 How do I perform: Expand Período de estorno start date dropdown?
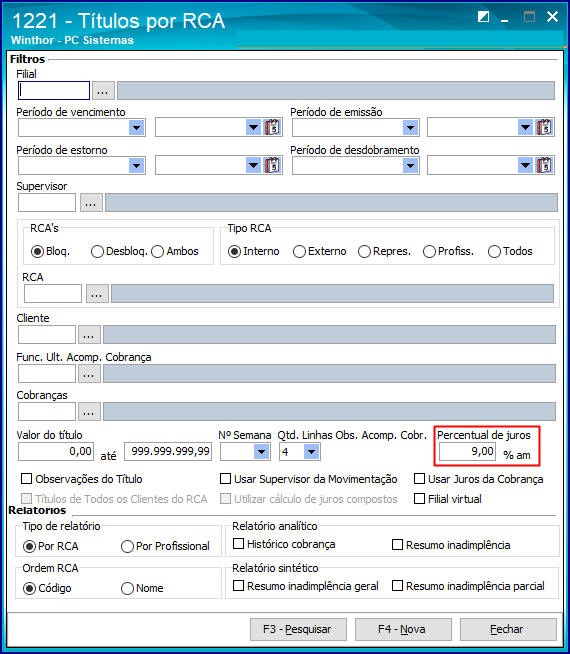[136, 166]
